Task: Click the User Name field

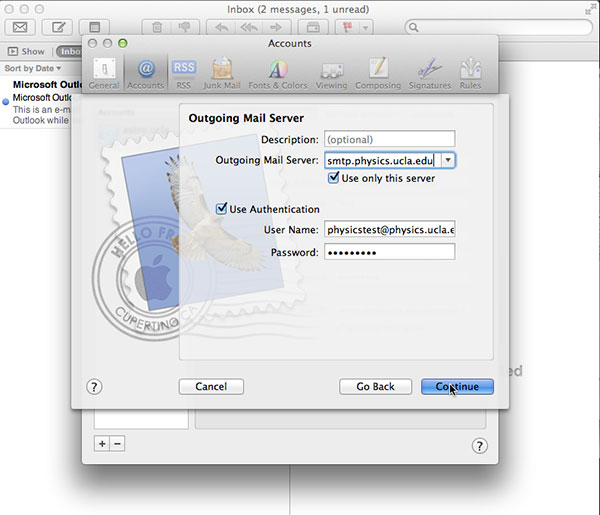Action: click(390, 229)
